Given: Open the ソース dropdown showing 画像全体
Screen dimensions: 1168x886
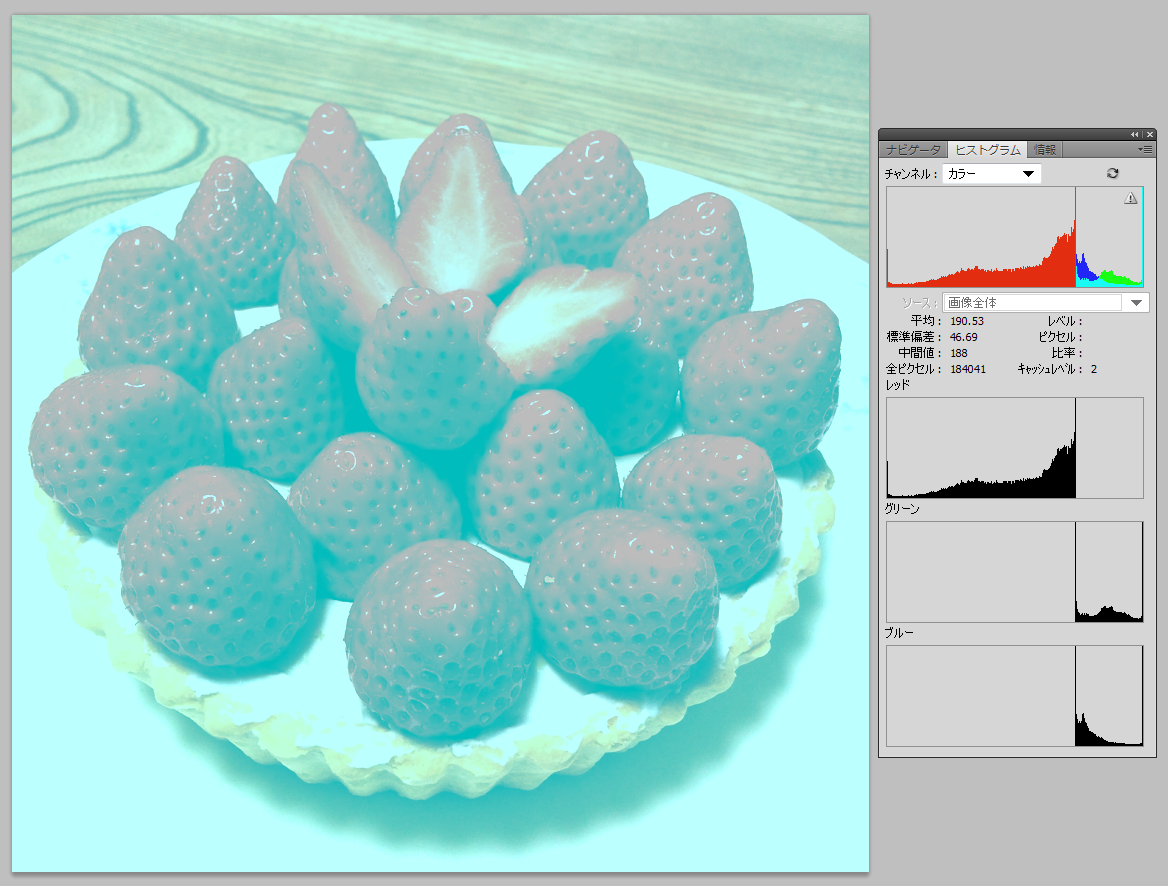Looking at the screenshot, I should [x=1046, y=303].
